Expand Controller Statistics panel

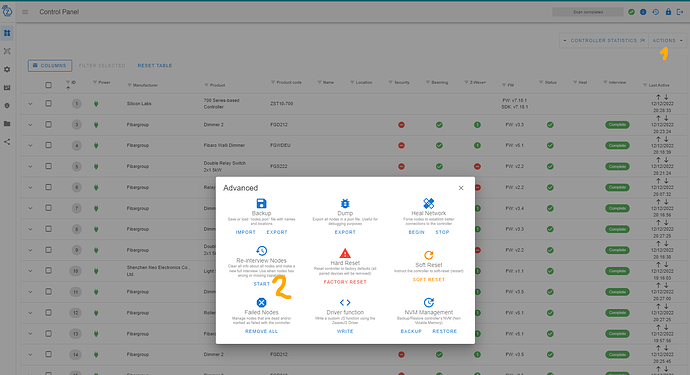point(604,40)
